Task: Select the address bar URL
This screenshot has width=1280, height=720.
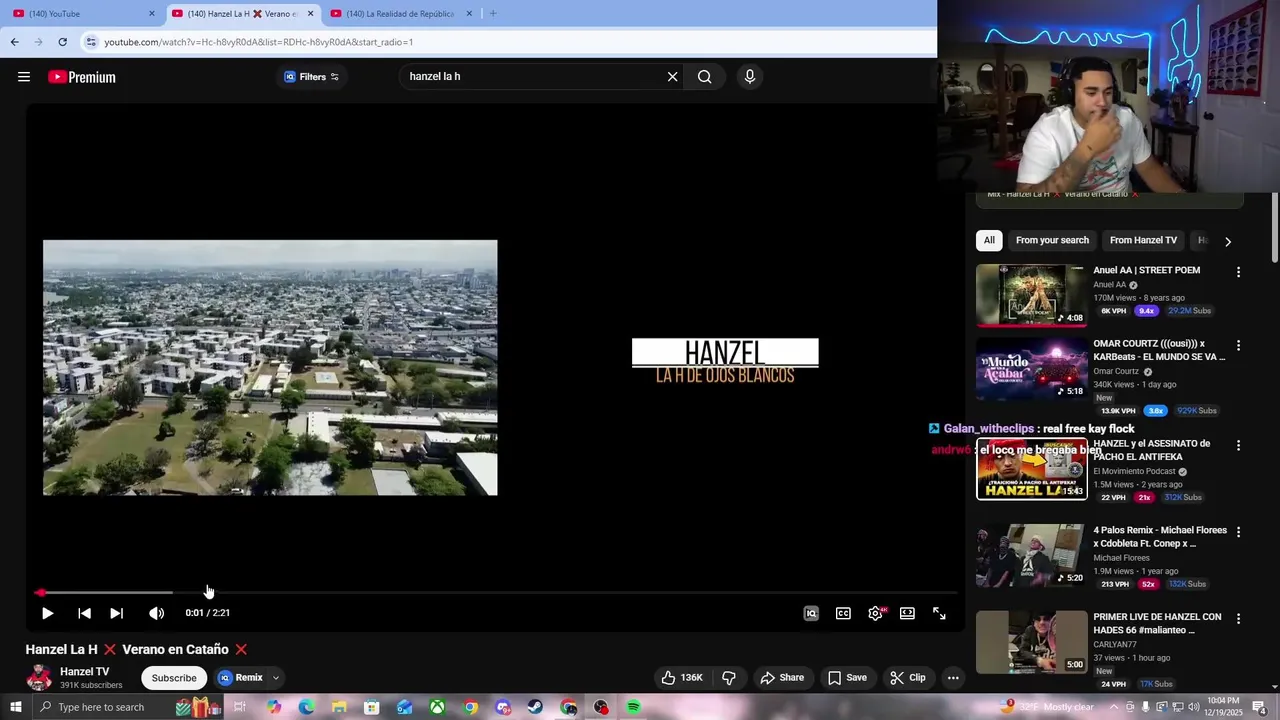Action: pyautogui.click(x=259, y=42)
